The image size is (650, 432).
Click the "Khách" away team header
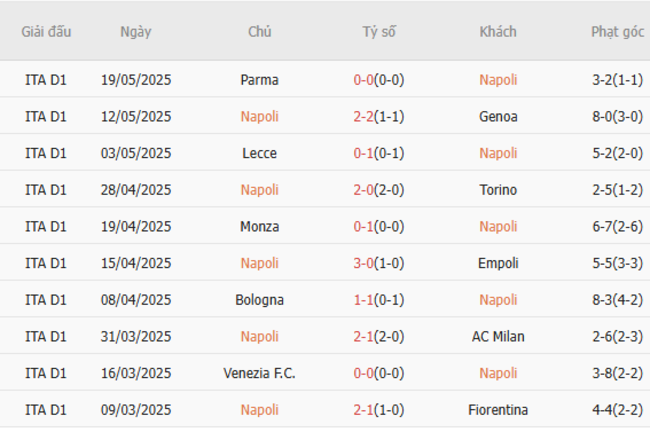pos(498,31)
